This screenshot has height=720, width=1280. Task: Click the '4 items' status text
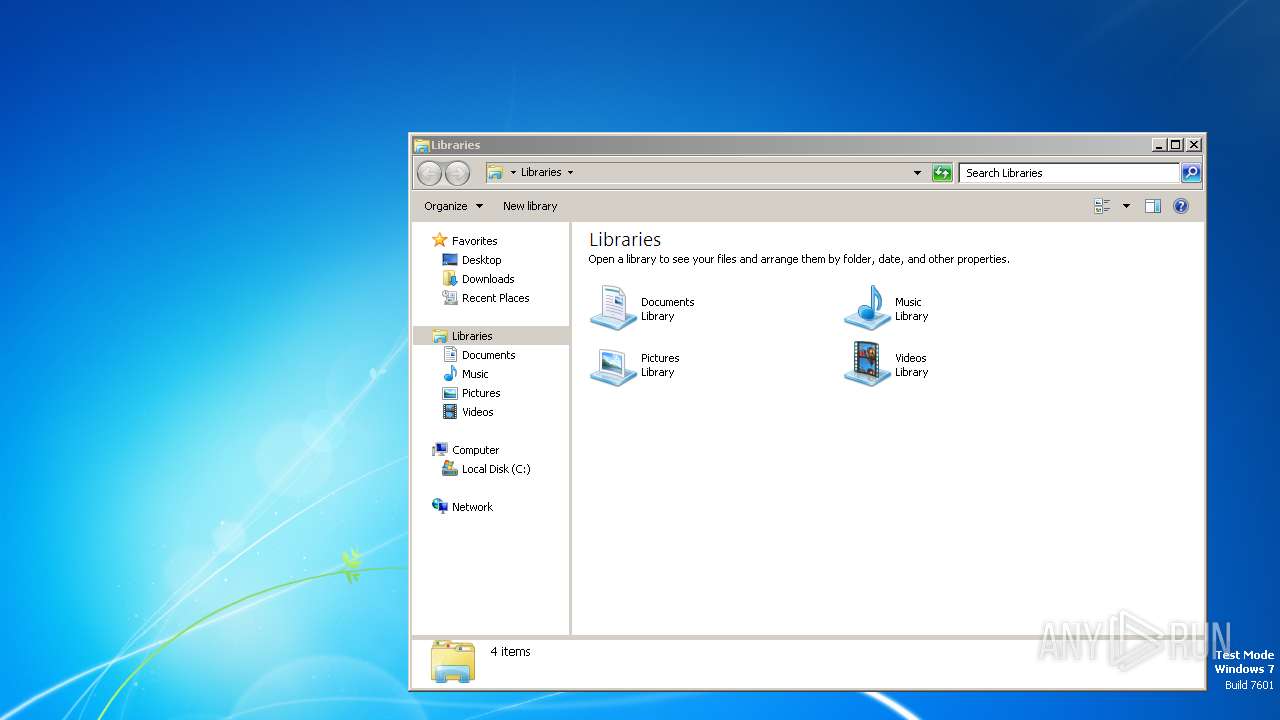pos(510,652)
